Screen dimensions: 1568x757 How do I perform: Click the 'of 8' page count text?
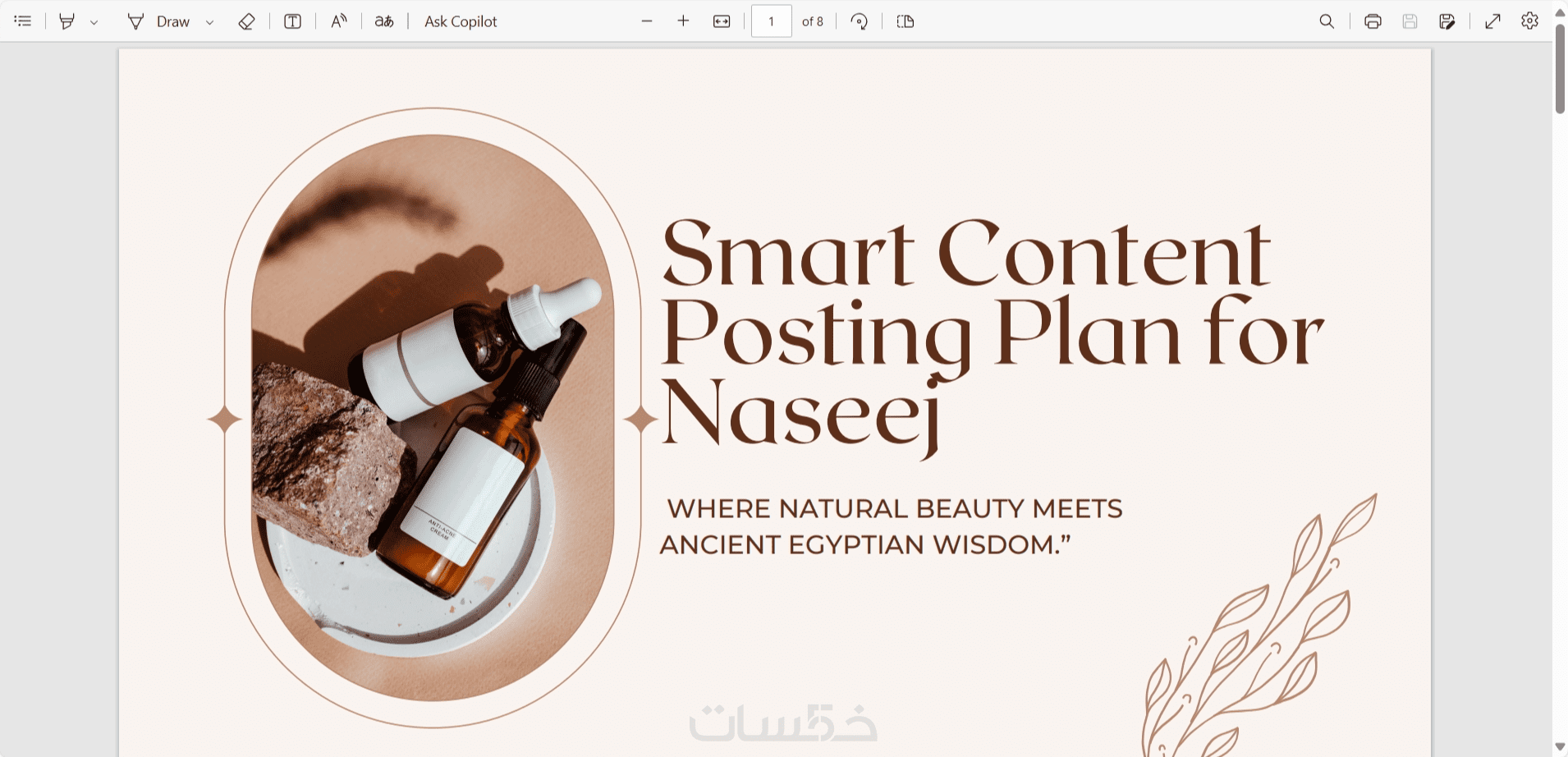click(x=813, y=21)
